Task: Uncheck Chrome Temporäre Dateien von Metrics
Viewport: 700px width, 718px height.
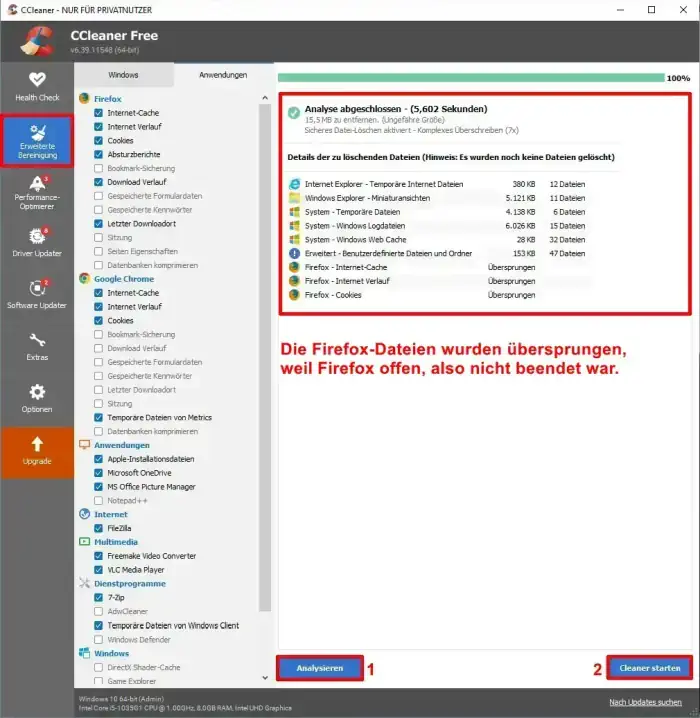Action: coord(98,417)
